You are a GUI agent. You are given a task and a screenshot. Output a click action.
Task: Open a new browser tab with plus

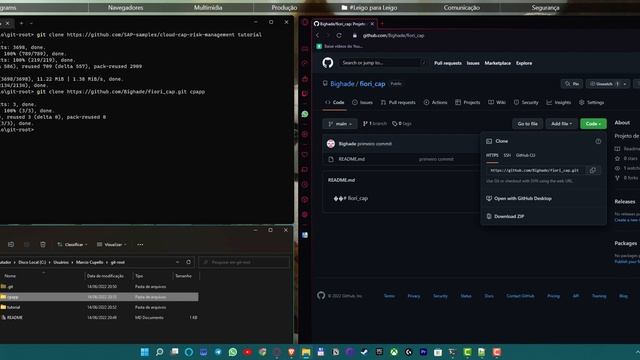point(382,24)
